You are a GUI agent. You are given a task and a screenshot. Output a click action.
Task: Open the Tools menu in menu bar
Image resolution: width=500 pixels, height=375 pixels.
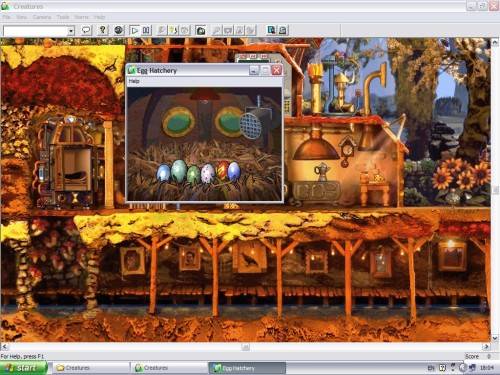pos(63,17)
